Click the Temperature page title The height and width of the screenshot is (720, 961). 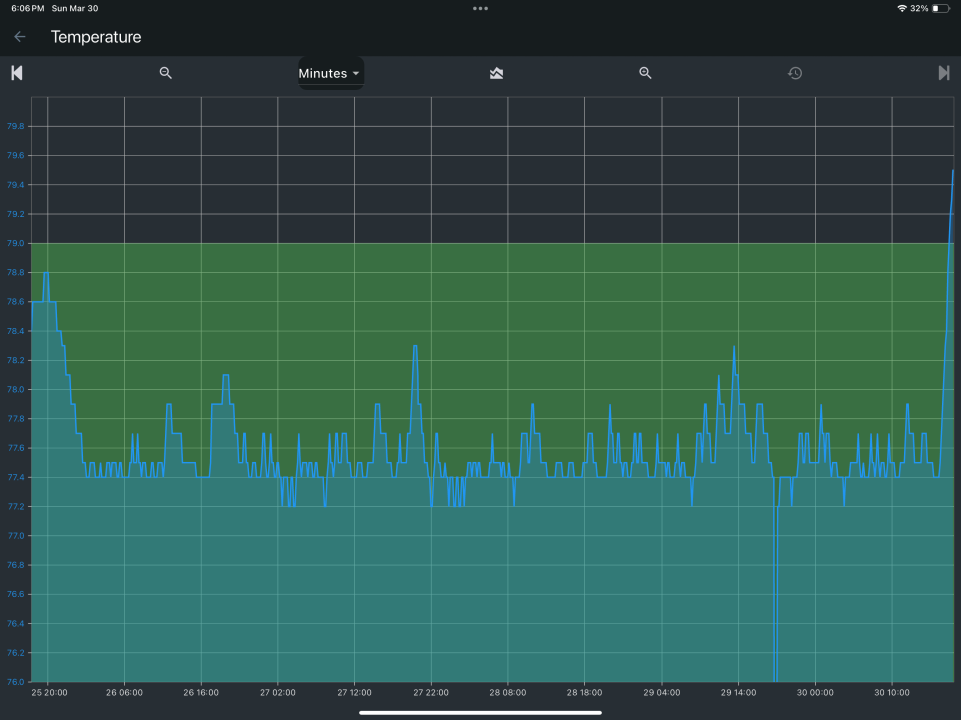[96, 37]
